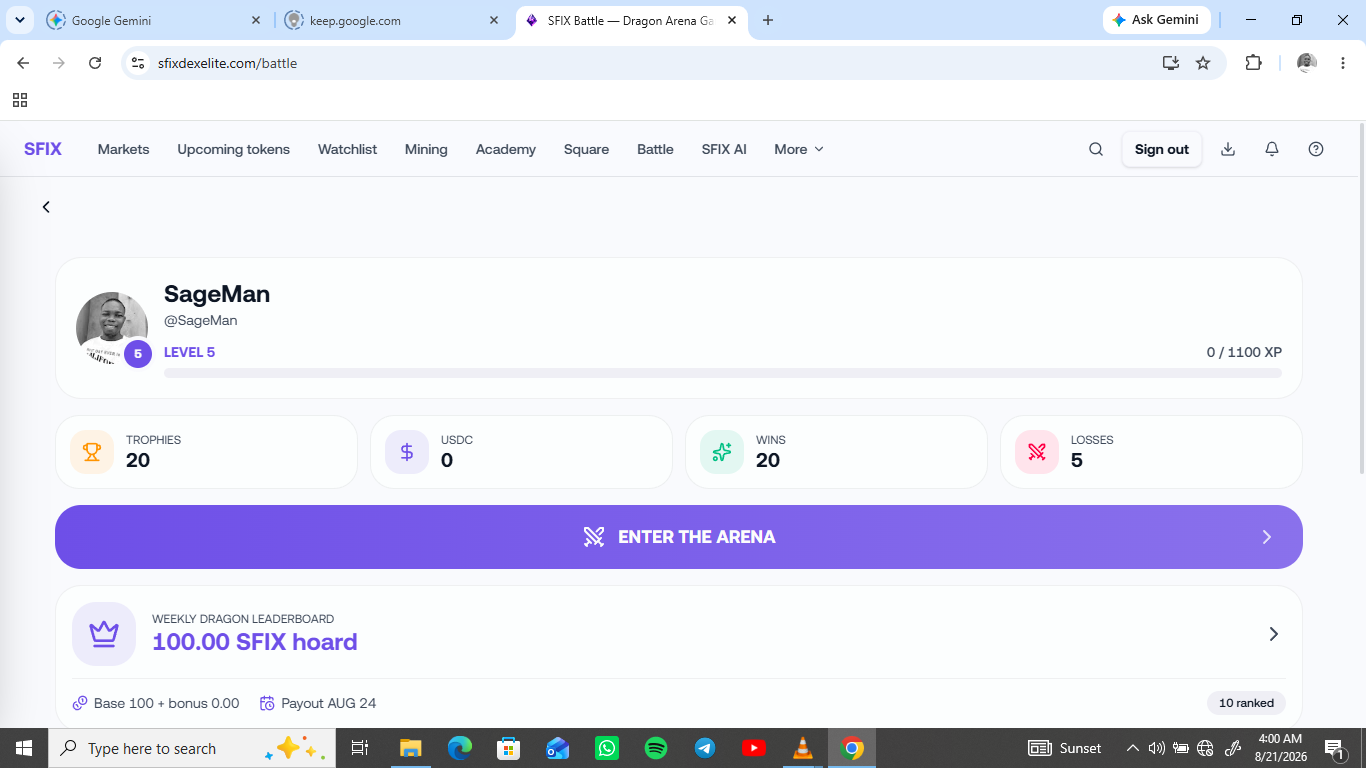
Task: Click the Trophies trophy icon
Action: point(92,452)
